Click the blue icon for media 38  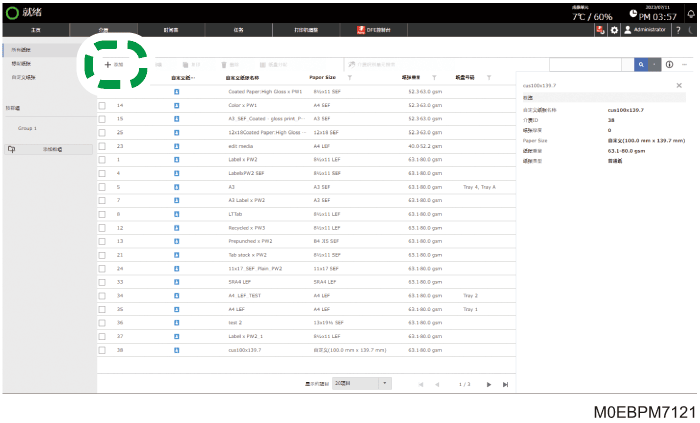tap(176, 350)
